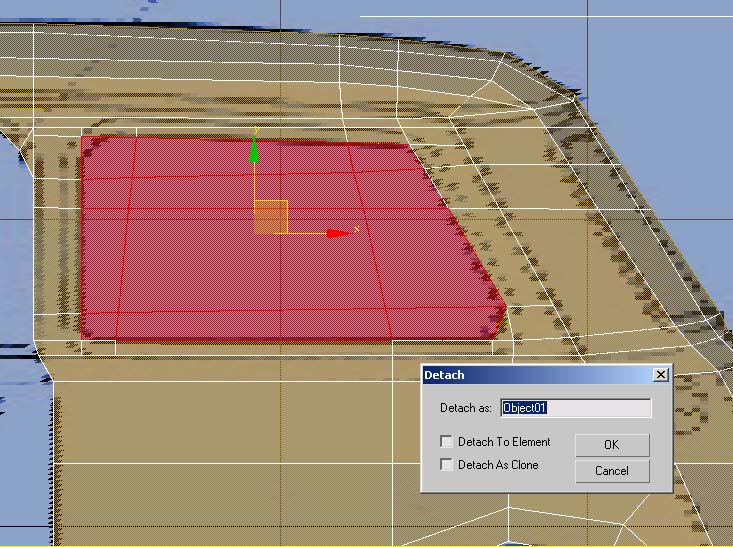This screenshot has width=733, height=547.
Task: Click the yellow XY-plane gizmo square
Action: click(x=271, y=217)
